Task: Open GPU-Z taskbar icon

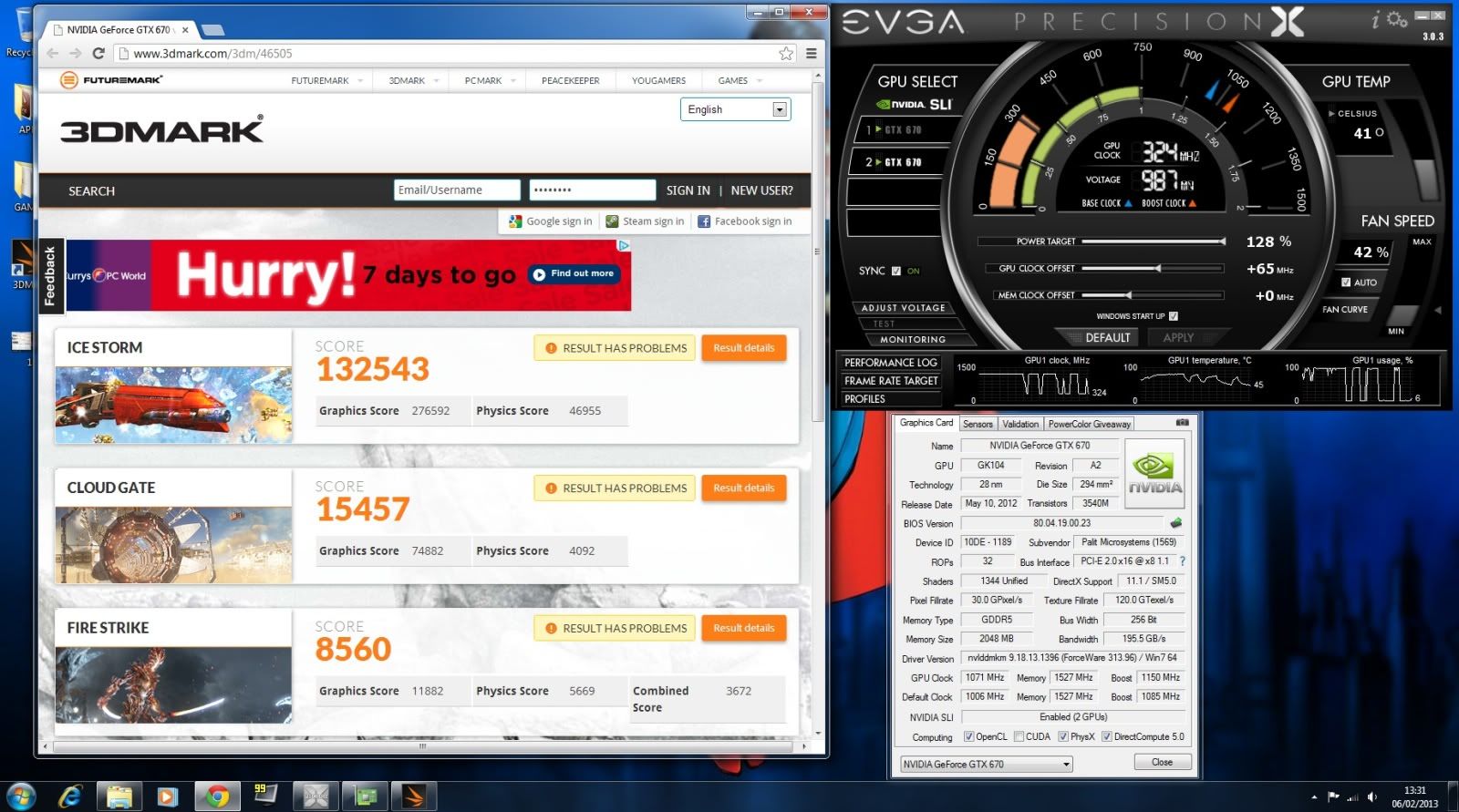Action: click(x=366, y=797)
